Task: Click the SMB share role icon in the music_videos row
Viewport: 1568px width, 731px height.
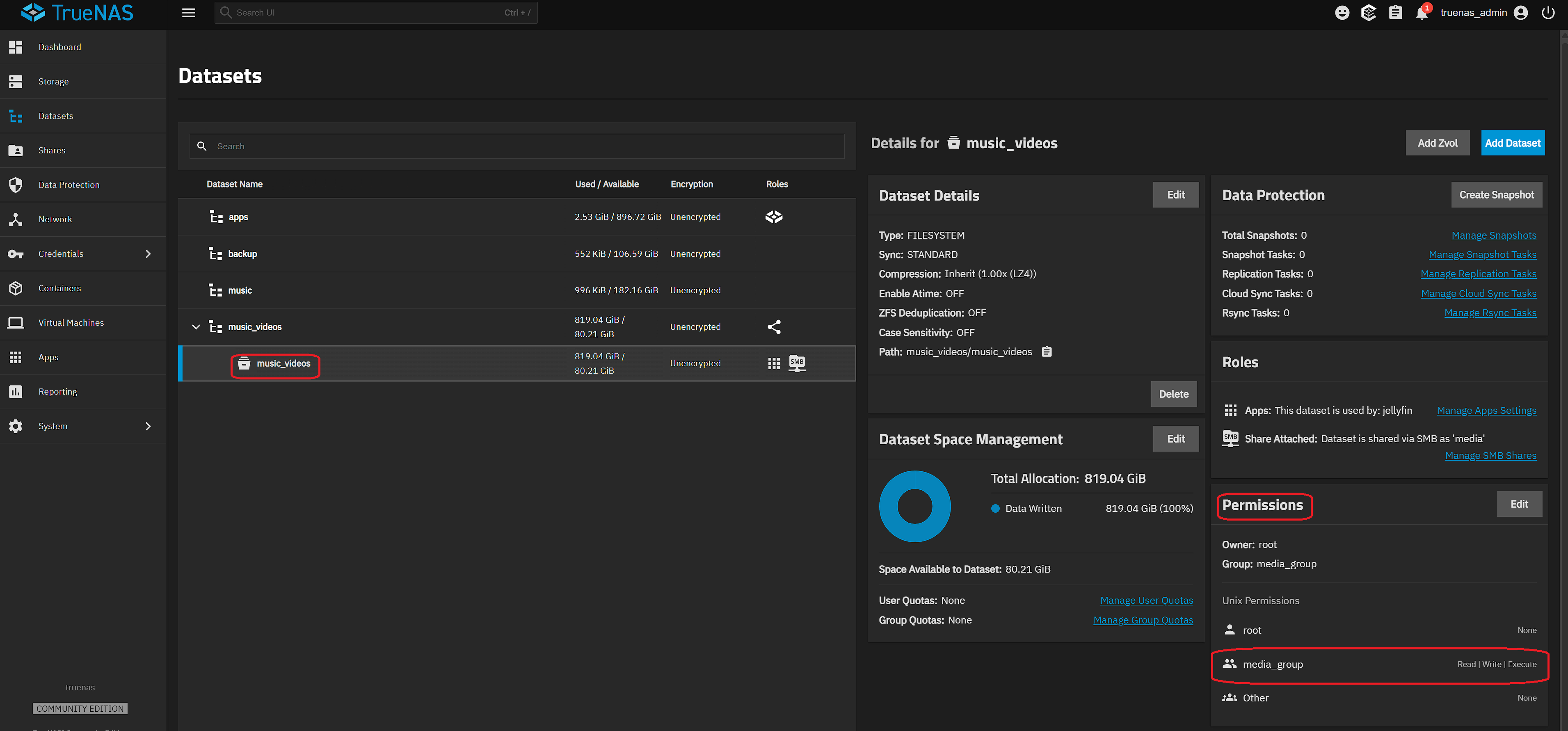Action: pyautogui.click(x=797, y=363)
